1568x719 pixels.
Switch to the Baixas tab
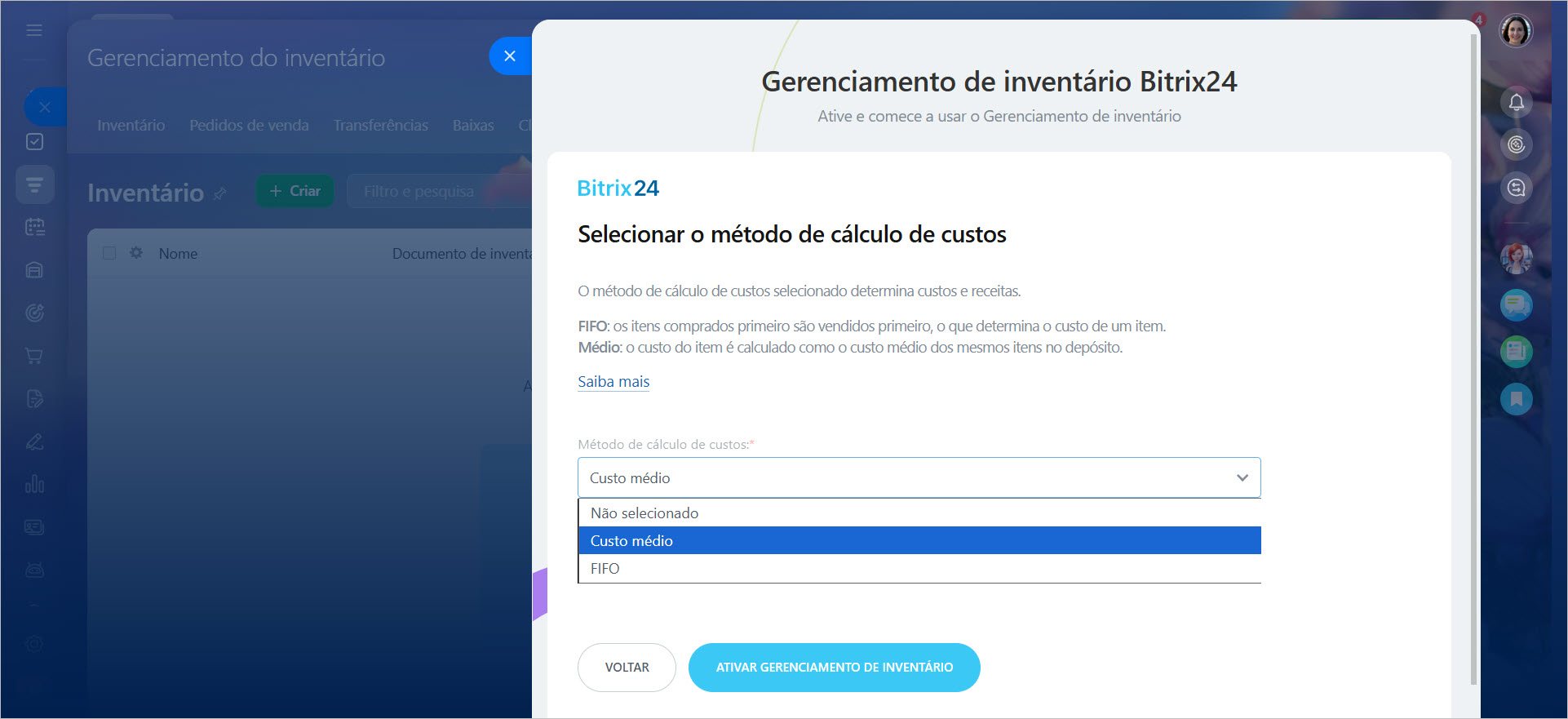coord(473,125)
